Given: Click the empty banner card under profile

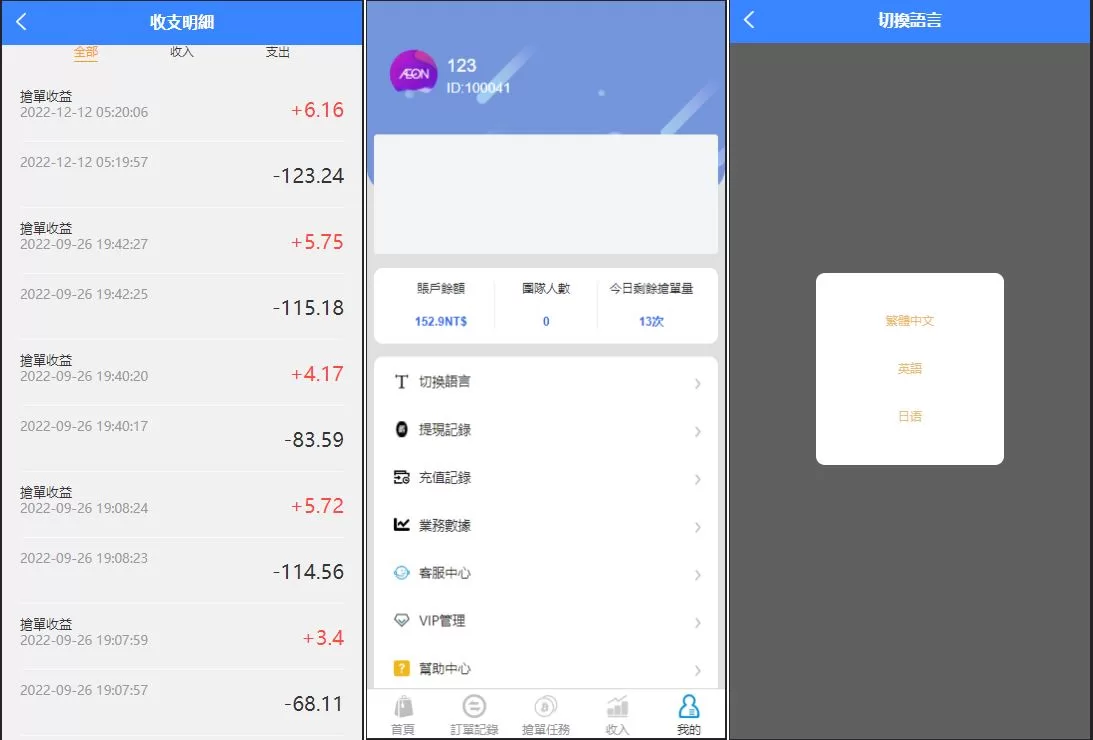Looking at the screenshot, I should point(546,194).
